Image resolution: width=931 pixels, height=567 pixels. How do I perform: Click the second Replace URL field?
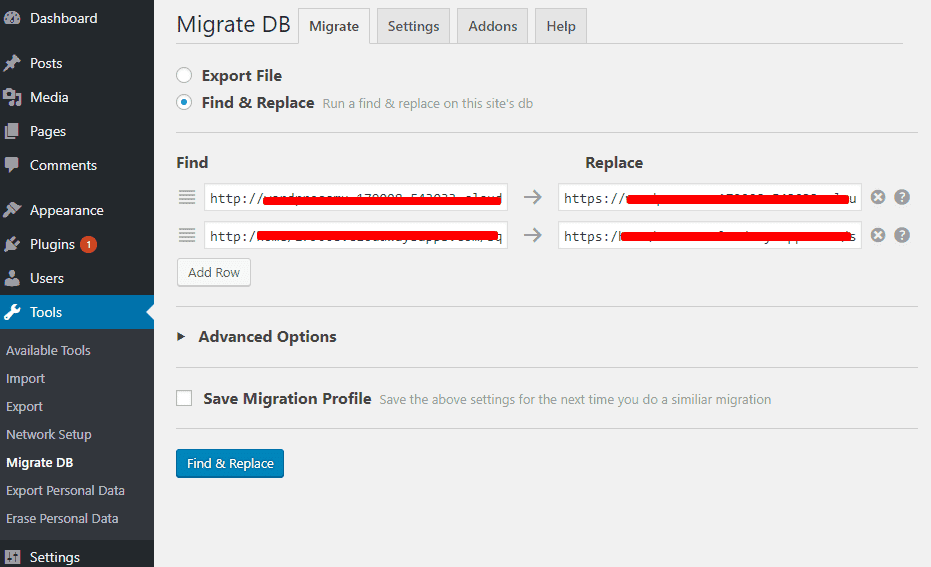[x=710, y=235]
